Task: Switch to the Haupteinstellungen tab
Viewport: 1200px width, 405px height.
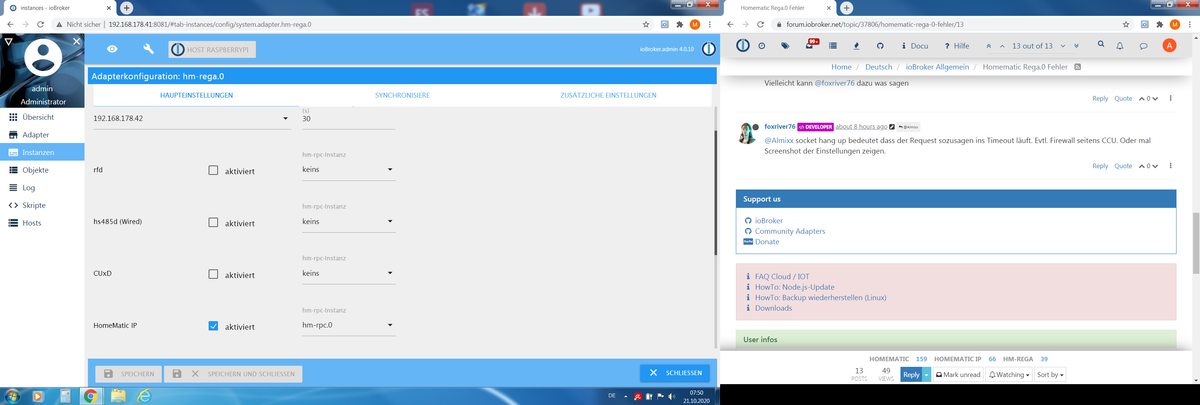Action: tap(197, 95)
